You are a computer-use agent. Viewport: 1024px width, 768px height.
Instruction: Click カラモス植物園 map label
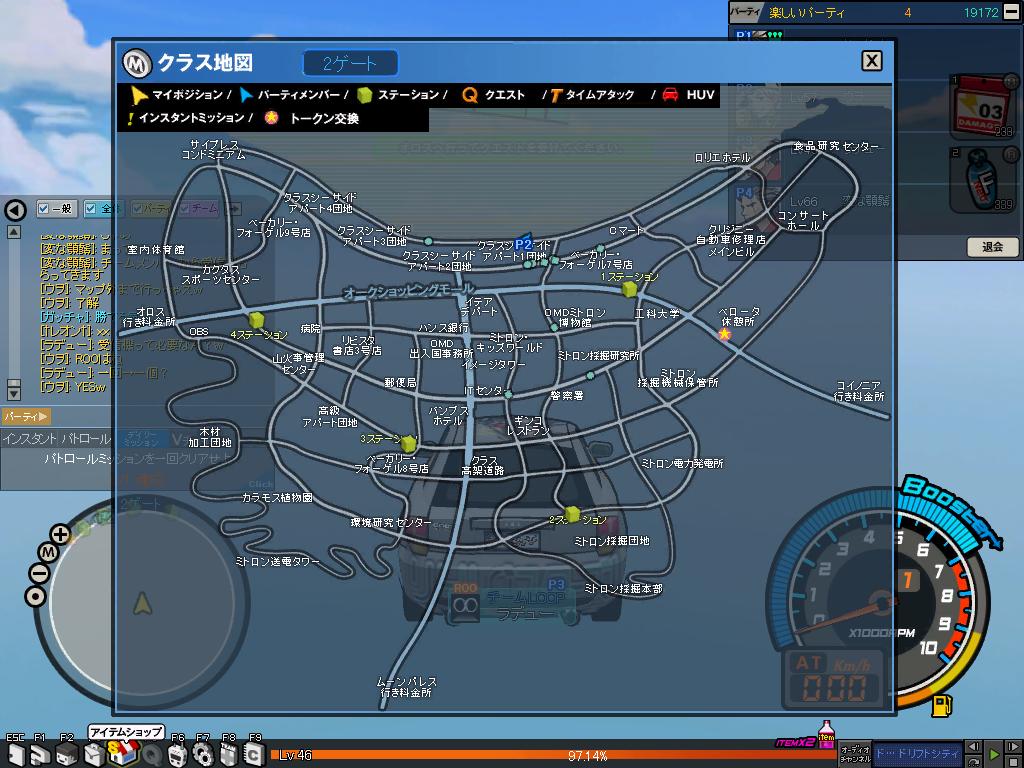point(277,498)
